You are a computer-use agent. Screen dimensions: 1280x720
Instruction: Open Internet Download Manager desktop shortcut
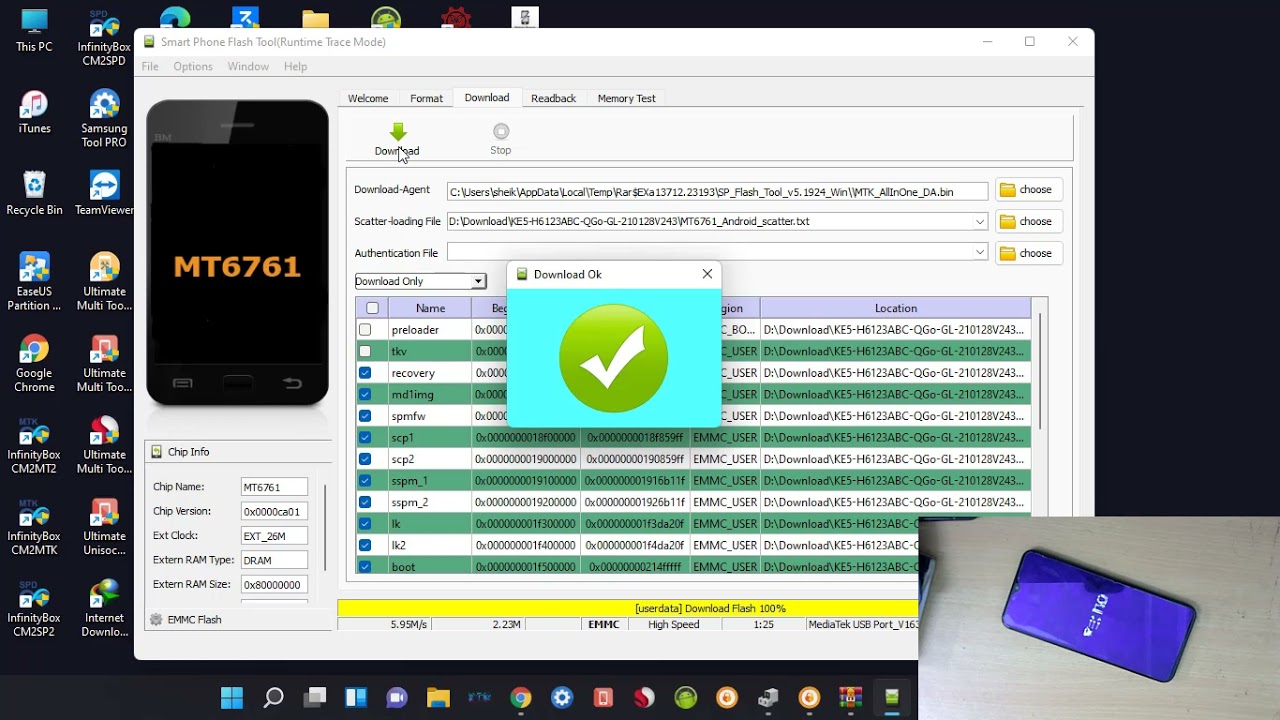coord(104,610)
